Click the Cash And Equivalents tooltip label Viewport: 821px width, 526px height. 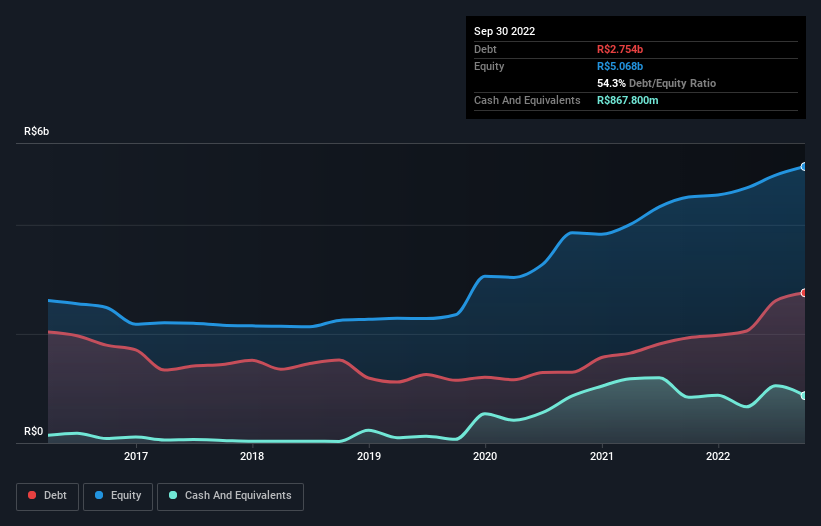pyautogui.click(x=527, y=100)
